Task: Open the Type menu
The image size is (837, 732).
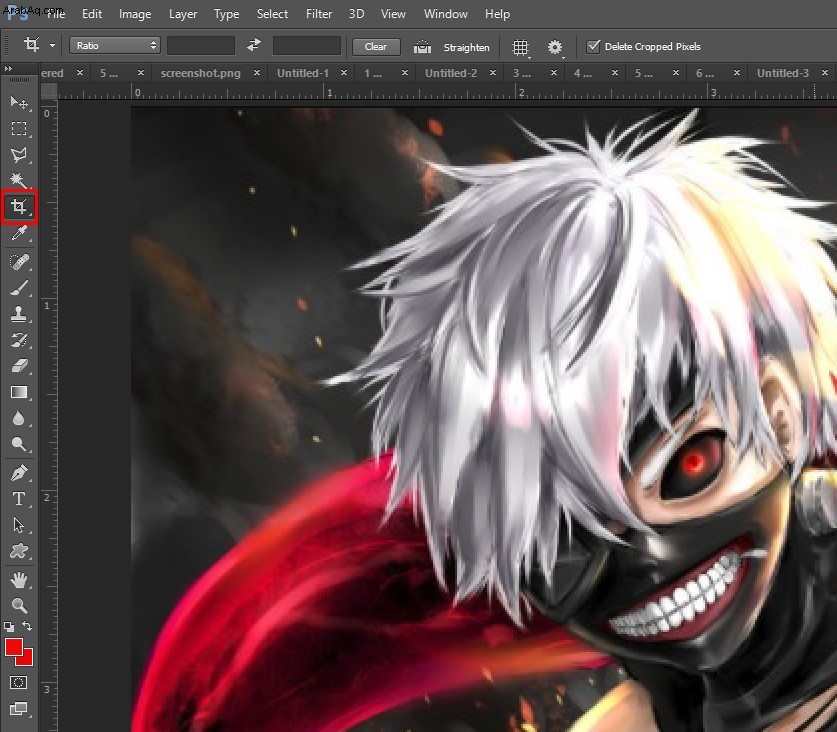Action: 226,14
